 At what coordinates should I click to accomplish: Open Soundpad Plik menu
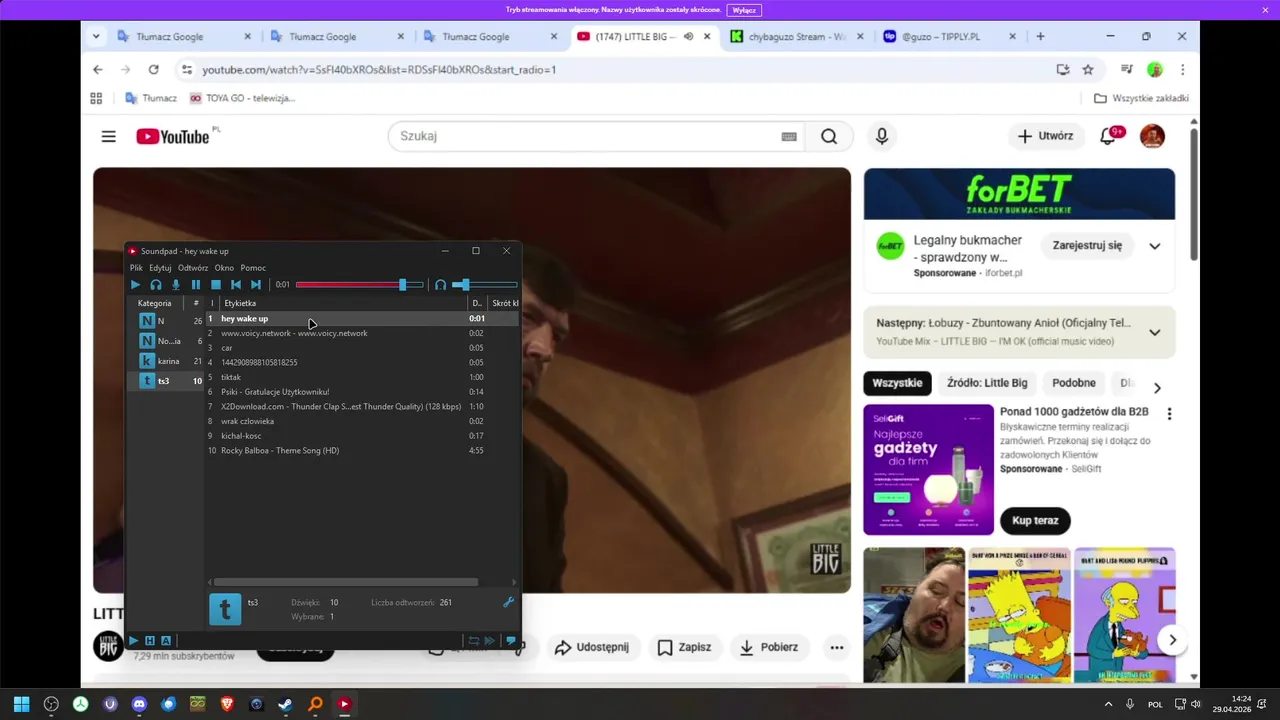click(136, 268)
